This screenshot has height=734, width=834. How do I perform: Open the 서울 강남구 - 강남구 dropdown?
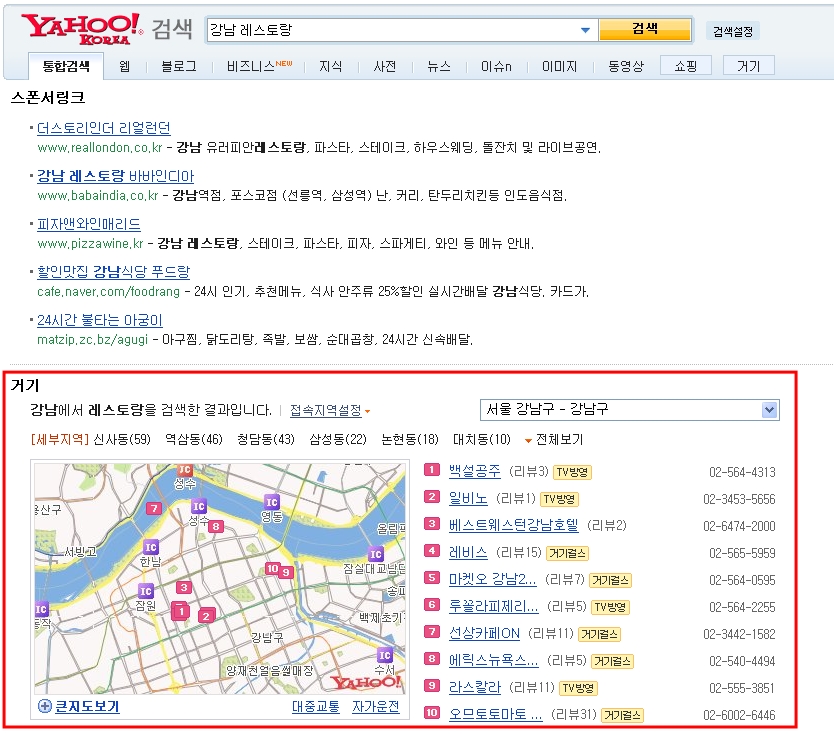pyautogui.click(x=630, y=410)
